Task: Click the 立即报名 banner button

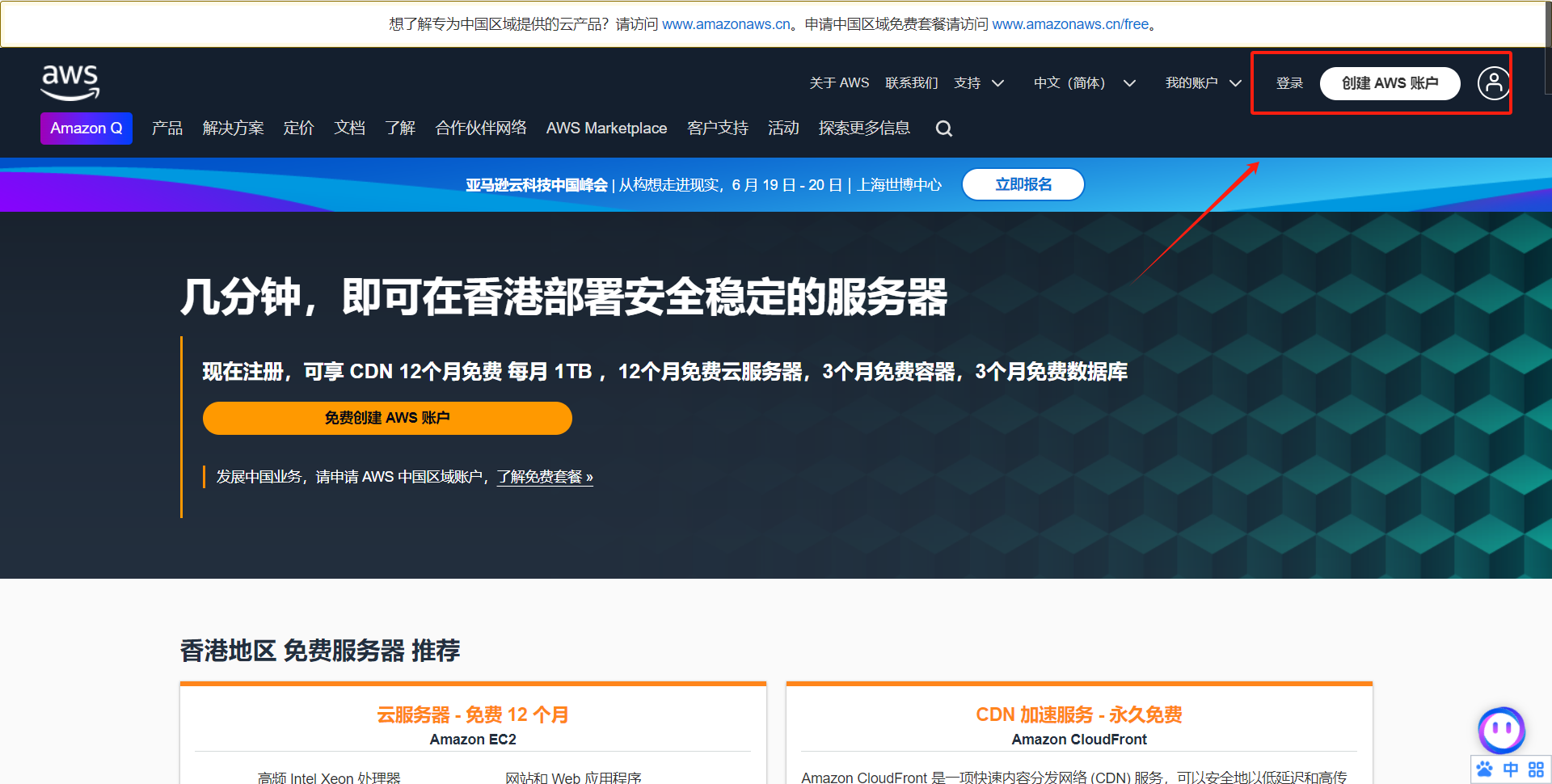Action: coord(1023,184)
